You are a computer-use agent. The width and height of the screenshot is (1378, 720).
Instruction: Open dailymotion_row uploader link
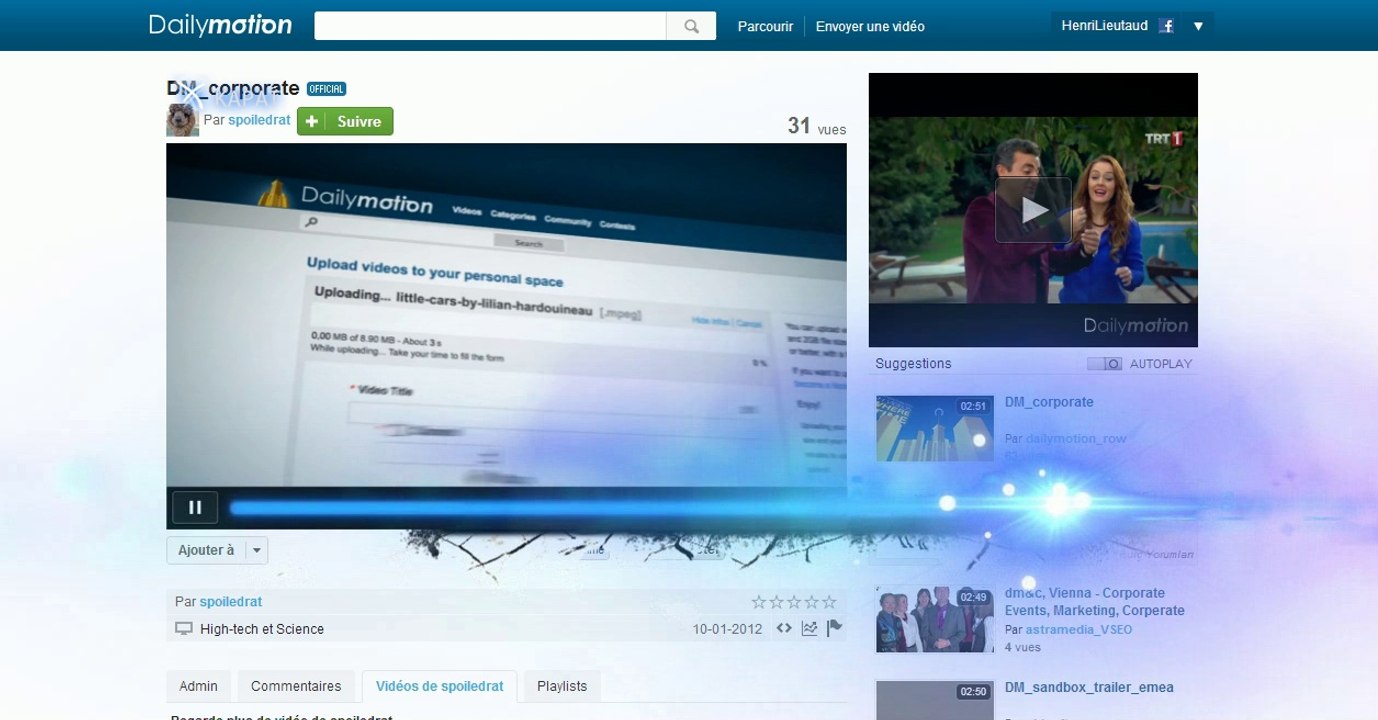[x=1076, y=438]
